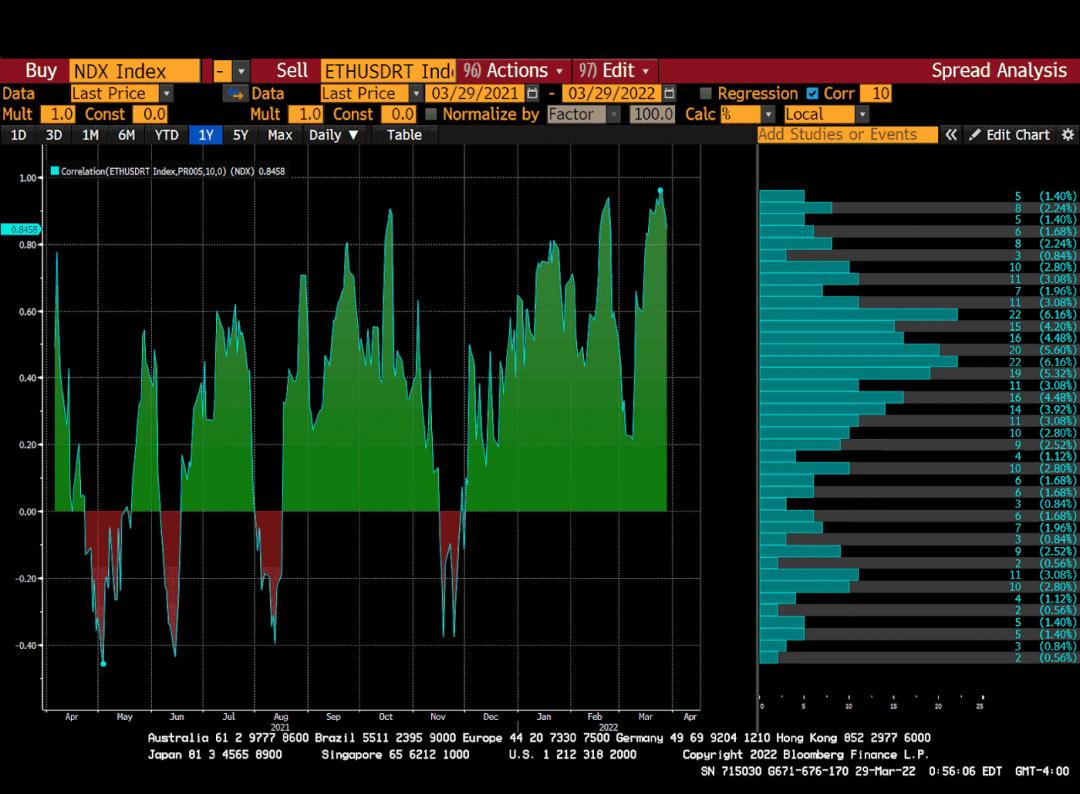Viewport: 1080px width, 794px height.
Task: Click the cyan Correlation legend marker
Action: click(x=54, y=171)
